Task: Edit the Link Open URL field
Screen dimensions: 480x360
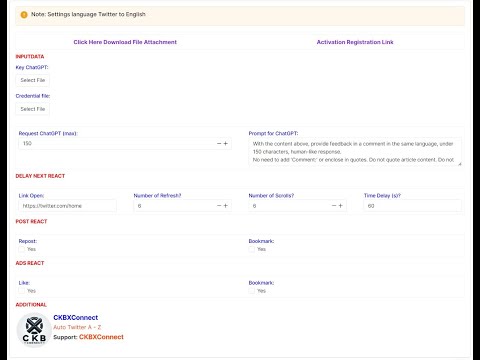Action: pyautogui.click(x=68, y=206)
